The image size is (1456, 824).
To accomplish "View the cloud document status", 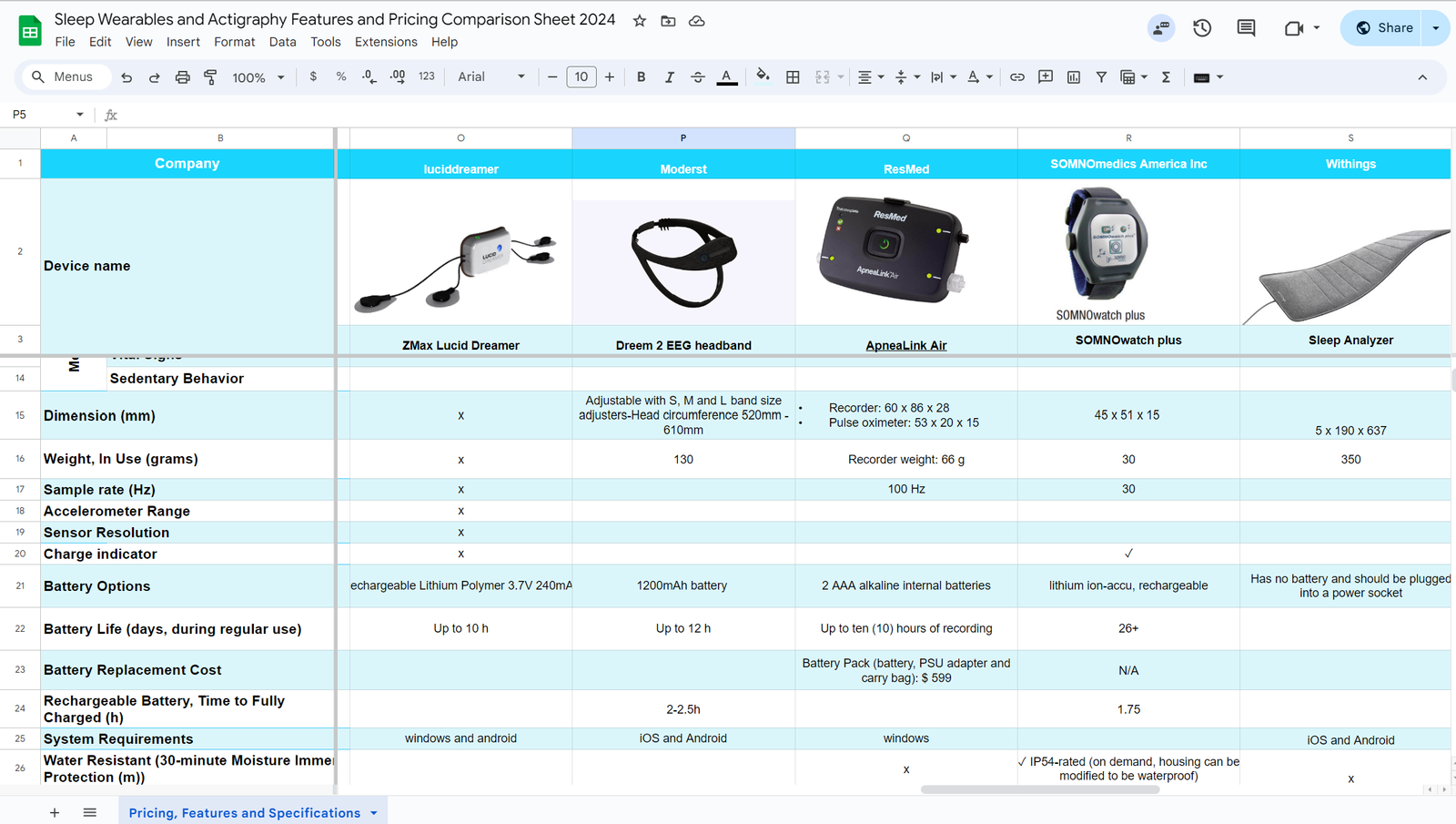I will coord(697,21).
